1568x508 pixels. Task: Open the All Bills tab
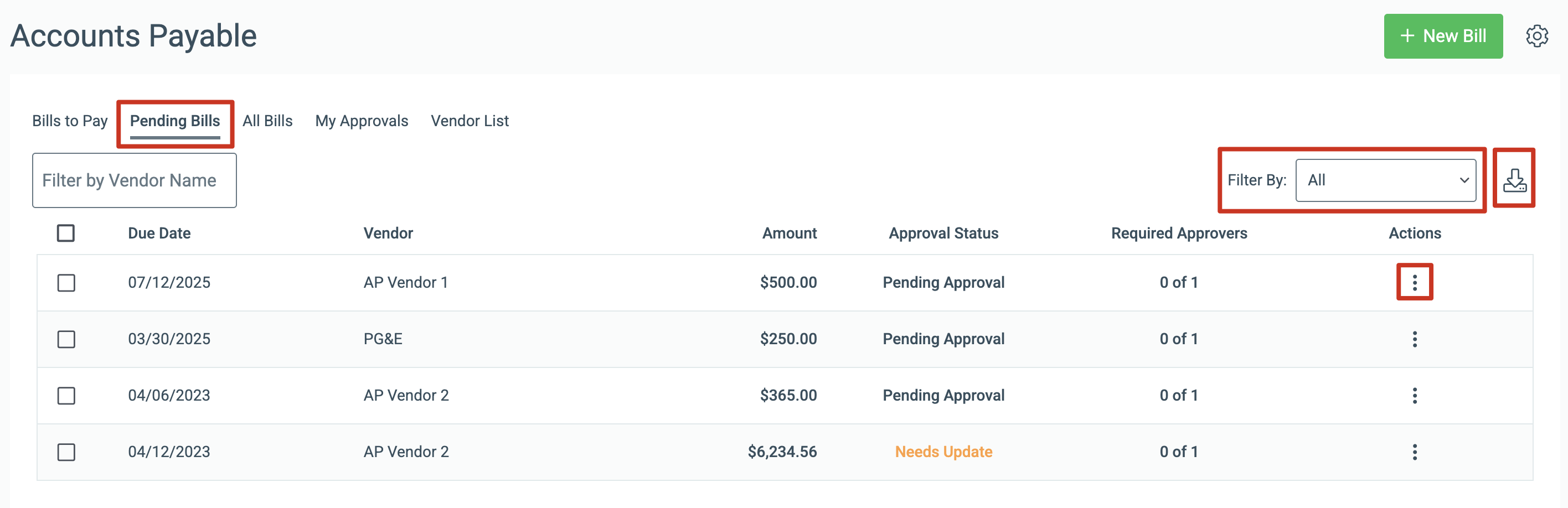(x=267, y=121)
